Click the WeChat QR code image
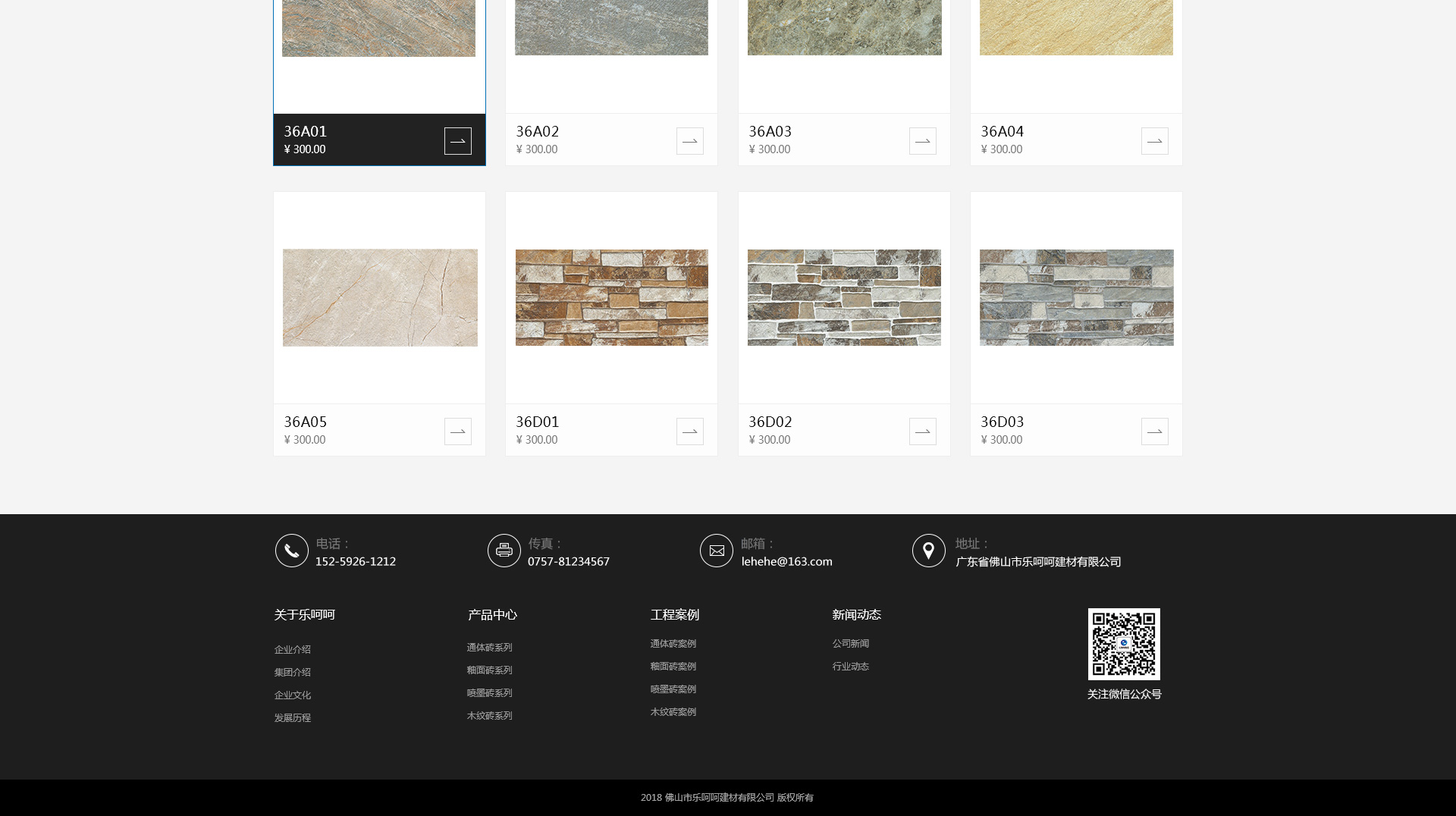 point(1124,644)
